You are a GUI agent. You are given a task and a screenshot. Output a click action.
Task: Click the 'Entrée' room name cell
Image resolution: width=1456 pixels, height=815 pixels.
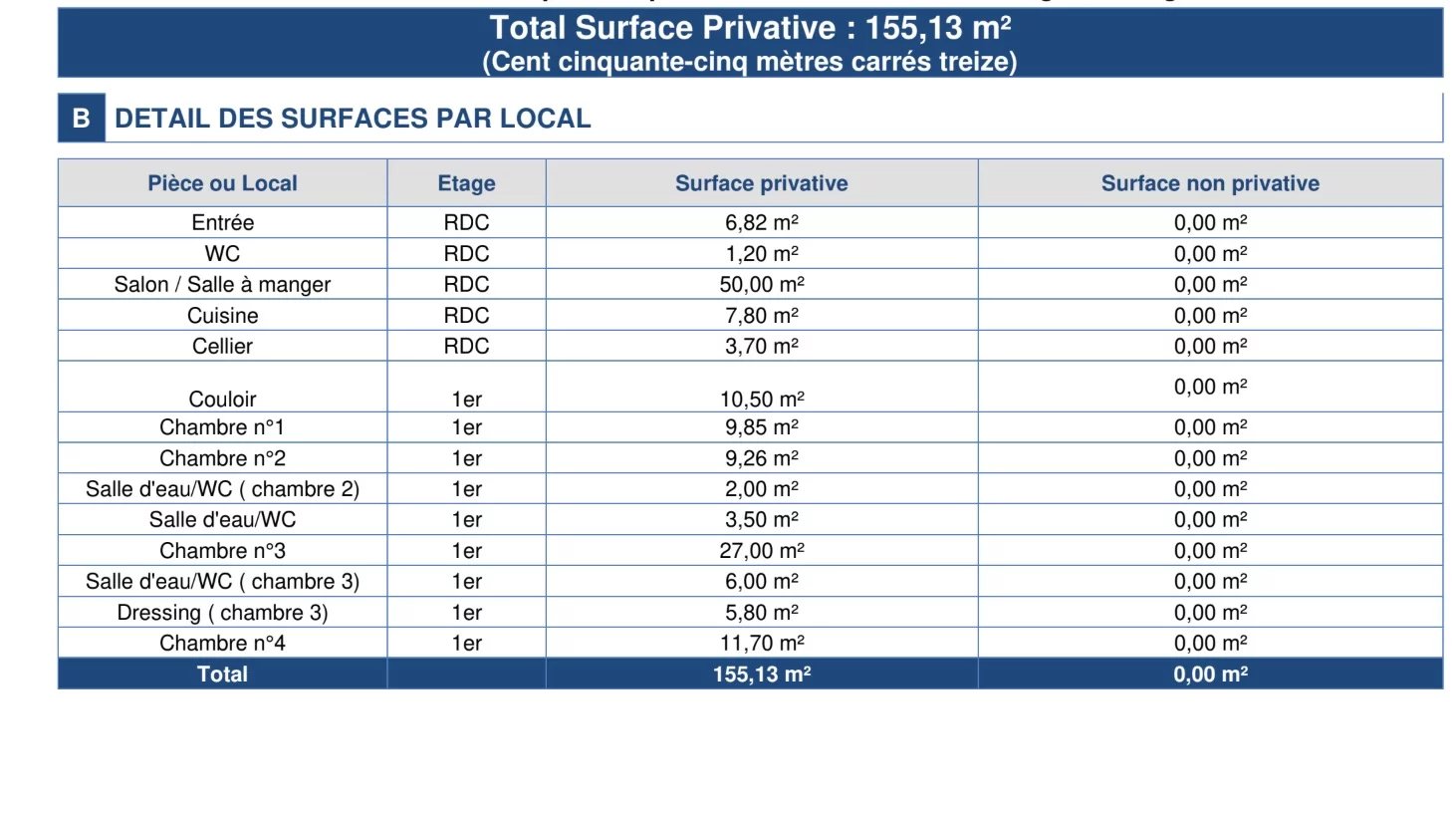click(222, 222)
